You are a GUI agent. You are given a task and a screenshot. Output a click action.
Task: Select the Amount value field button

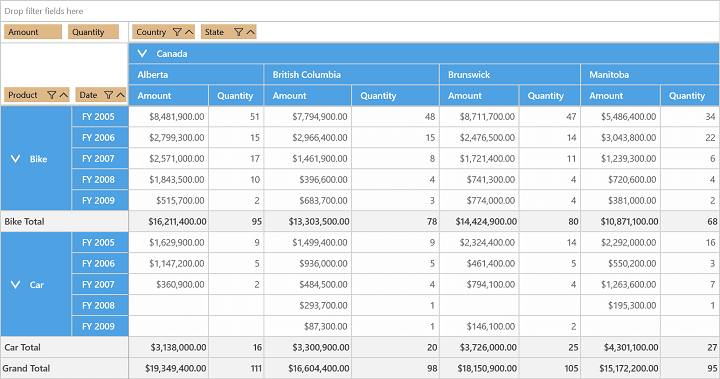pos(33,32)
